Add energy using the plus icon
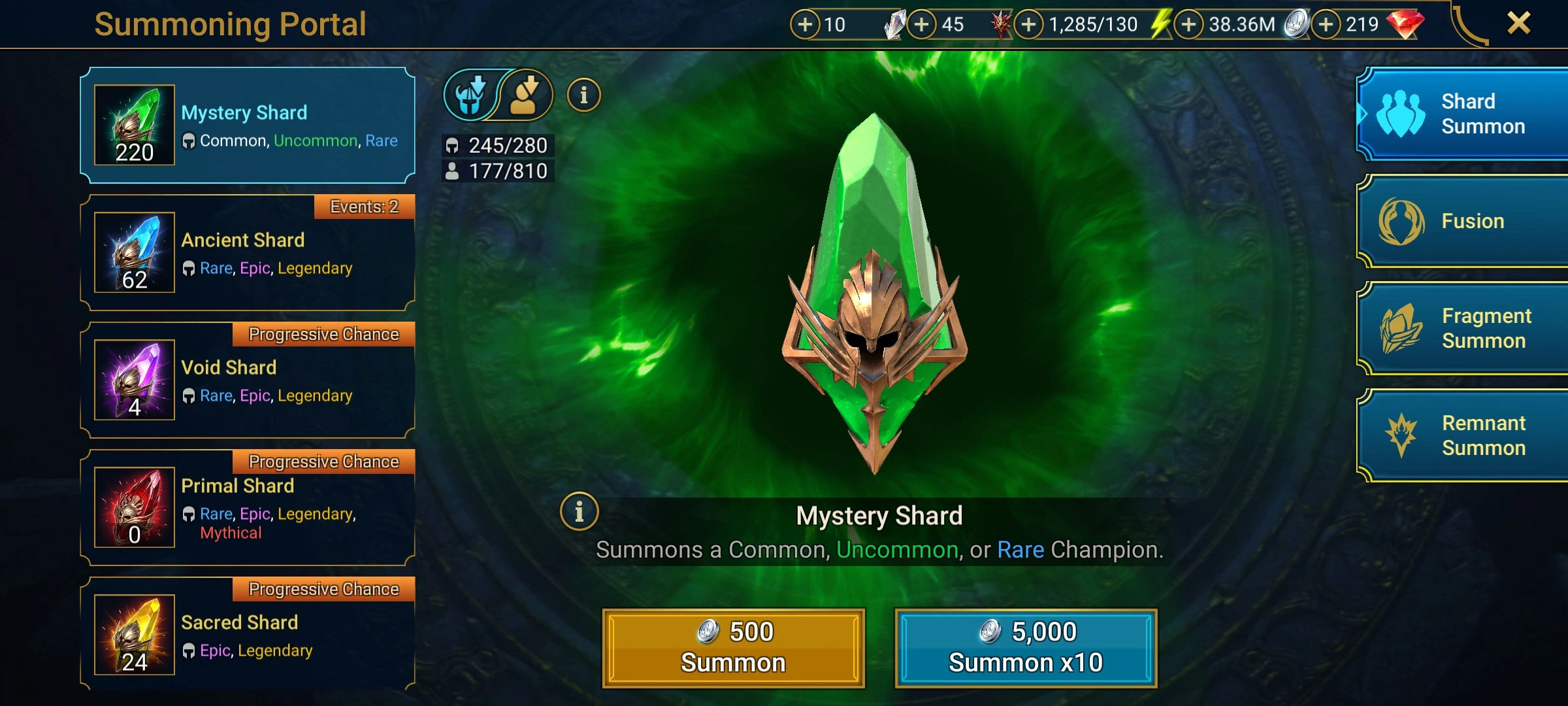Image resolution: width=1568 pixels, height=706 pixels. point(1029,25)
